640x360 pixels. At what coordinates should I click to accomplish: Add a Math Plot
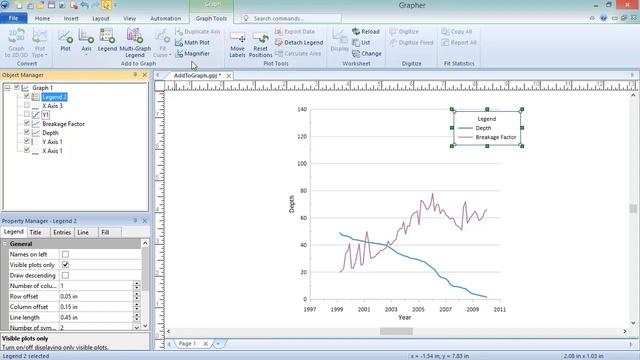(x=192, y=42)
